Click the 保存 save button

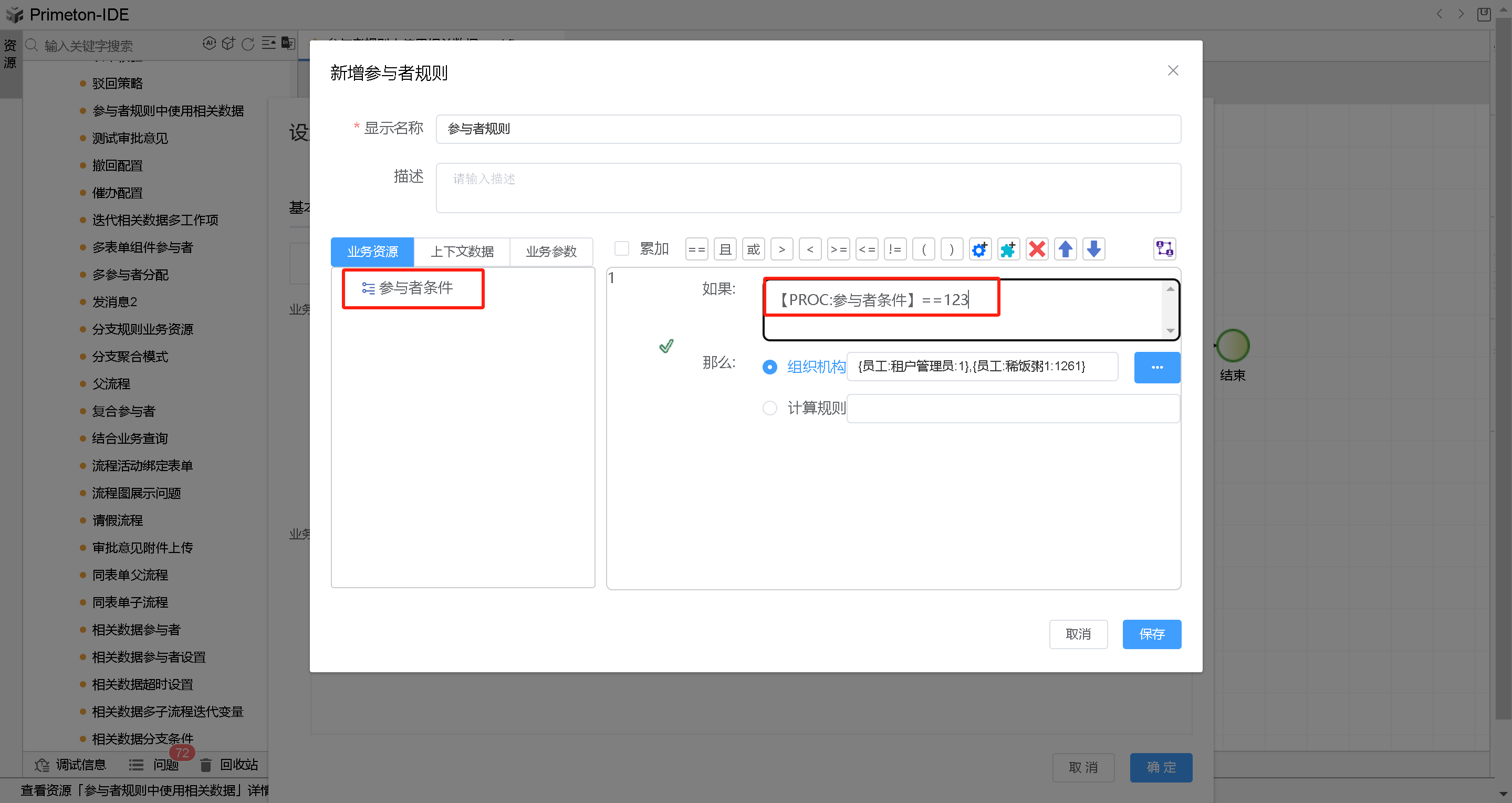point(1152,634)
